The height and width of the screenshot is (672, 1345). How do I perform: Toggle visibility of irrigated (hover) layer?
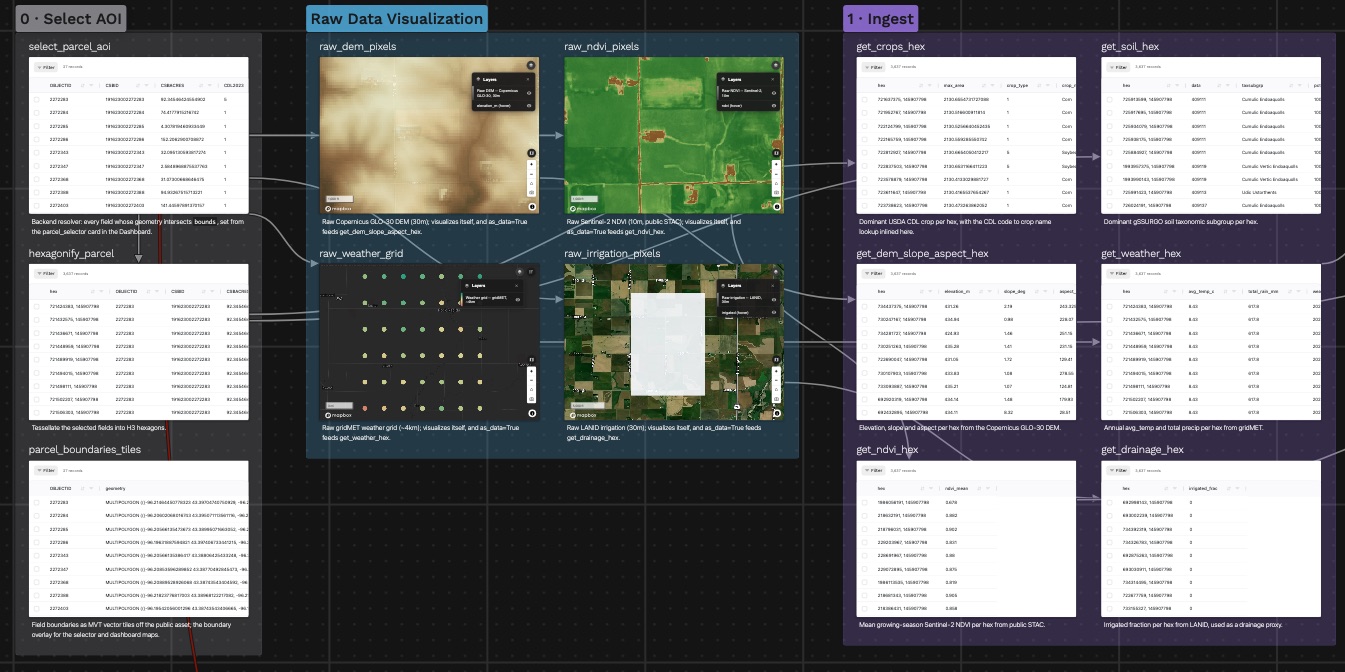tap(774, 312)
